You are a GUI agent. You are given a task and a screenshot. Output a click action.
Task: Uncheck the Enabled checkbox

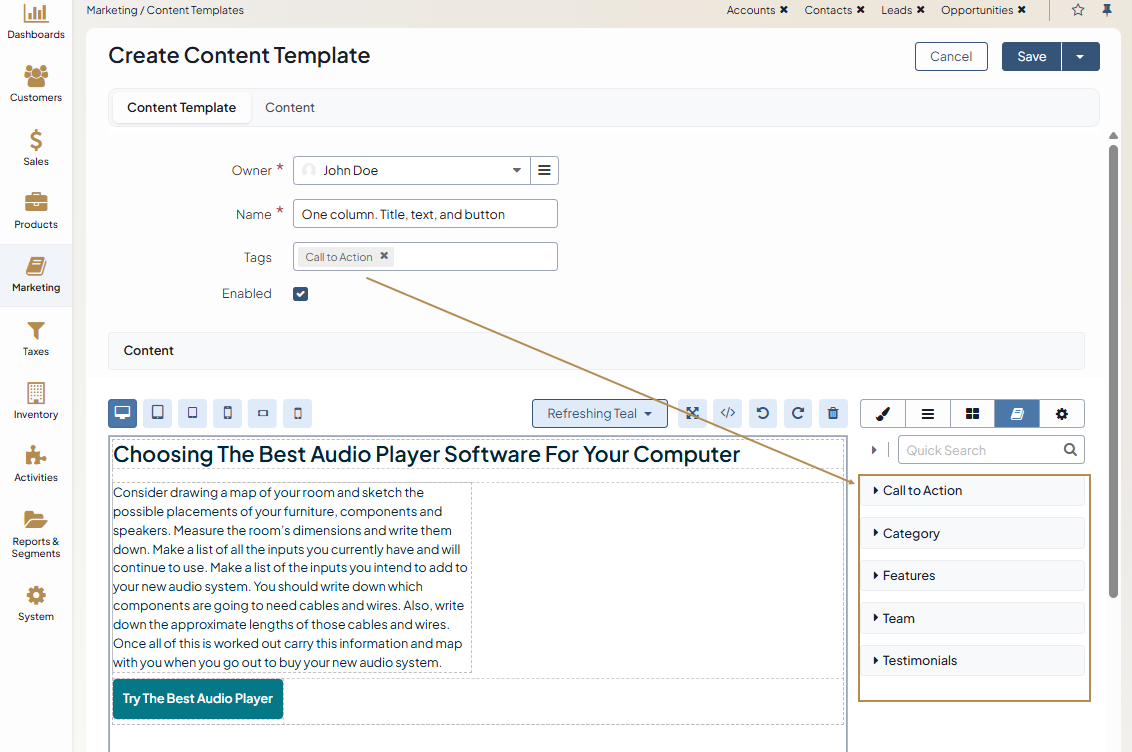coord(301,294)
